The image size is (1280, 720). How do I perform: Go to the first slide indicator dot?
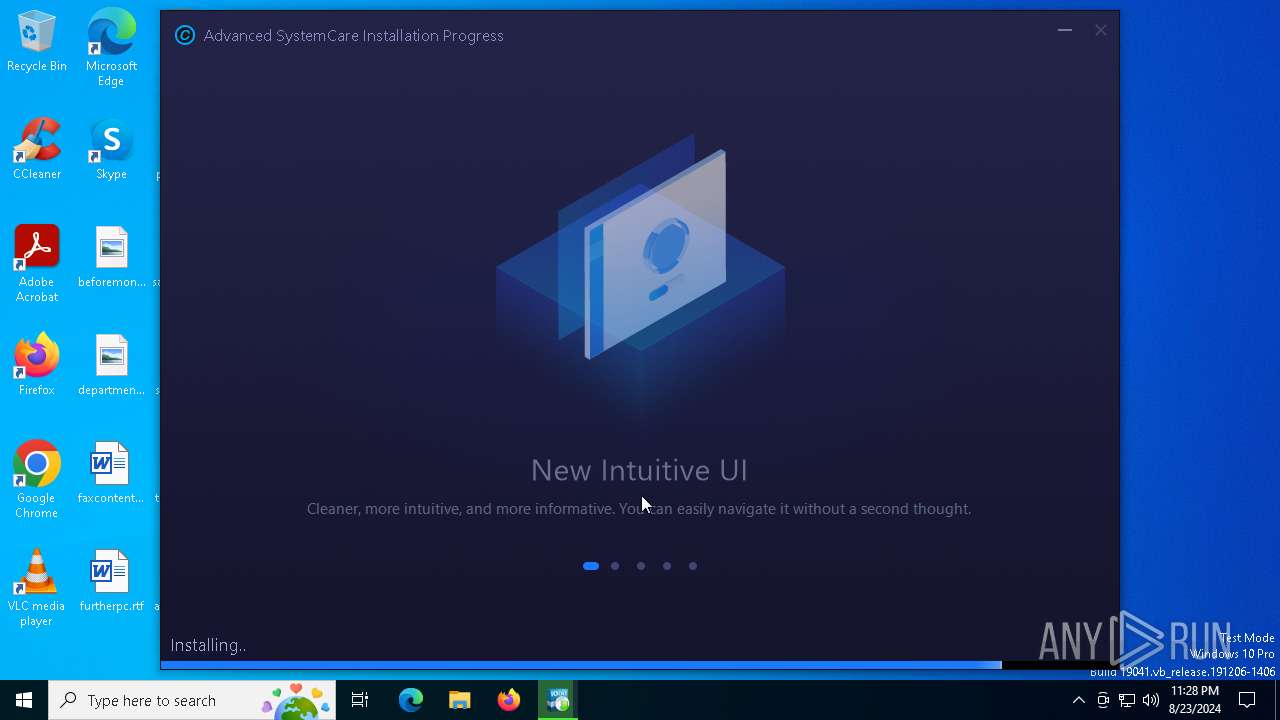coord(591,566)
